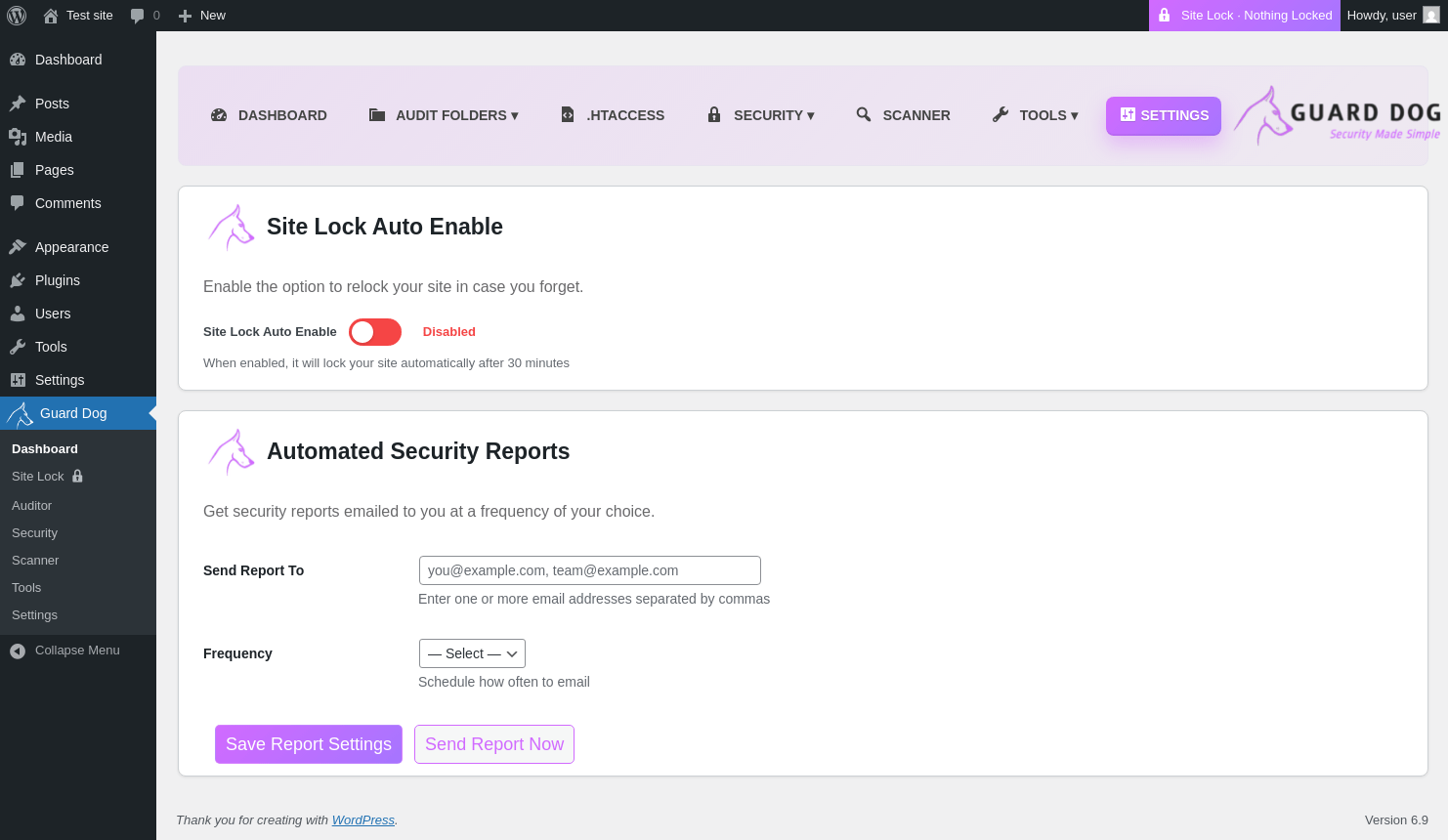Select Auditor in the Guard Dog submenu
Screen dimensions: 1448x840
coord(31,506)
